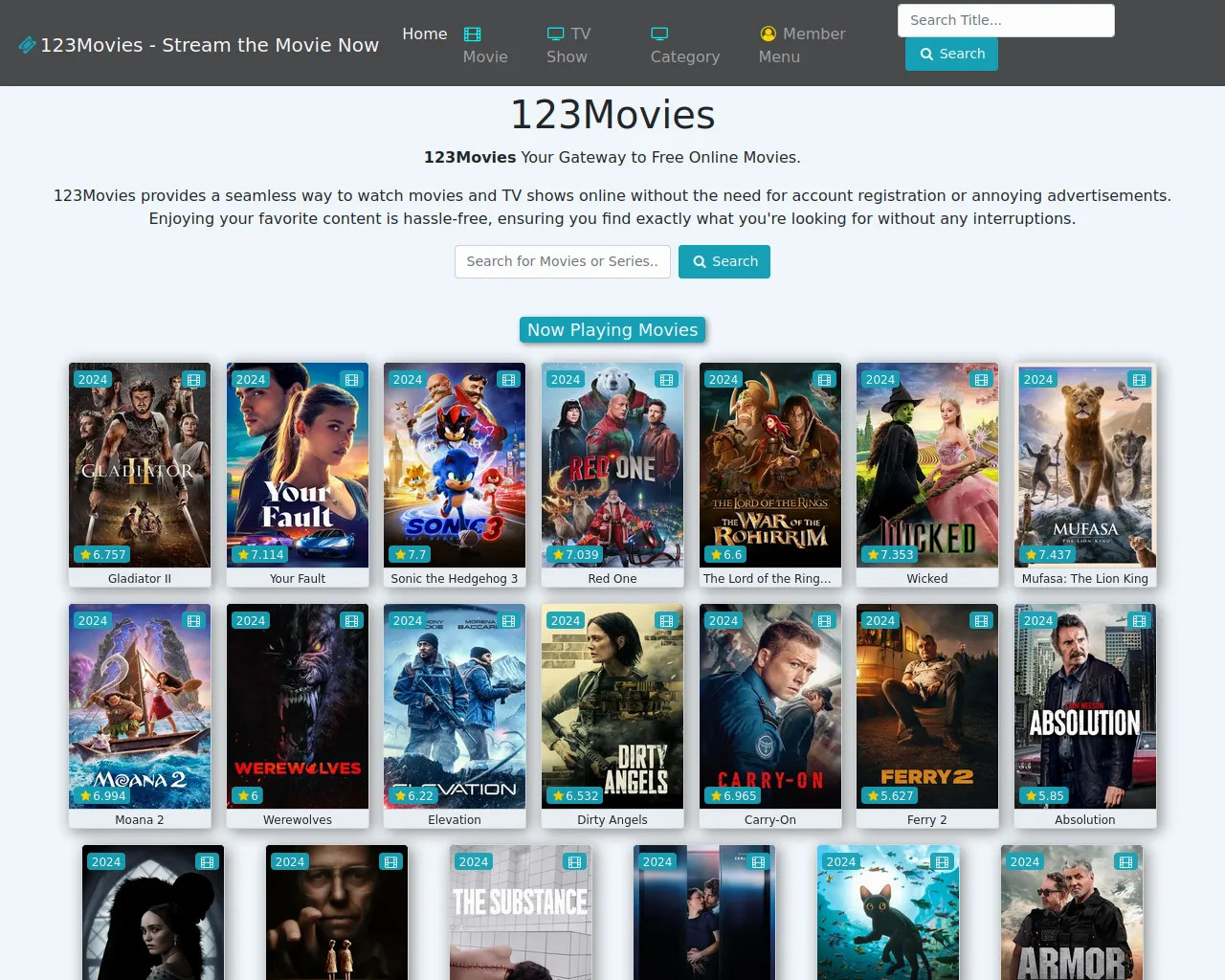Click the film icon on Mufasa poster
Screen dimensions: 1225x980
pos(1140,380)
